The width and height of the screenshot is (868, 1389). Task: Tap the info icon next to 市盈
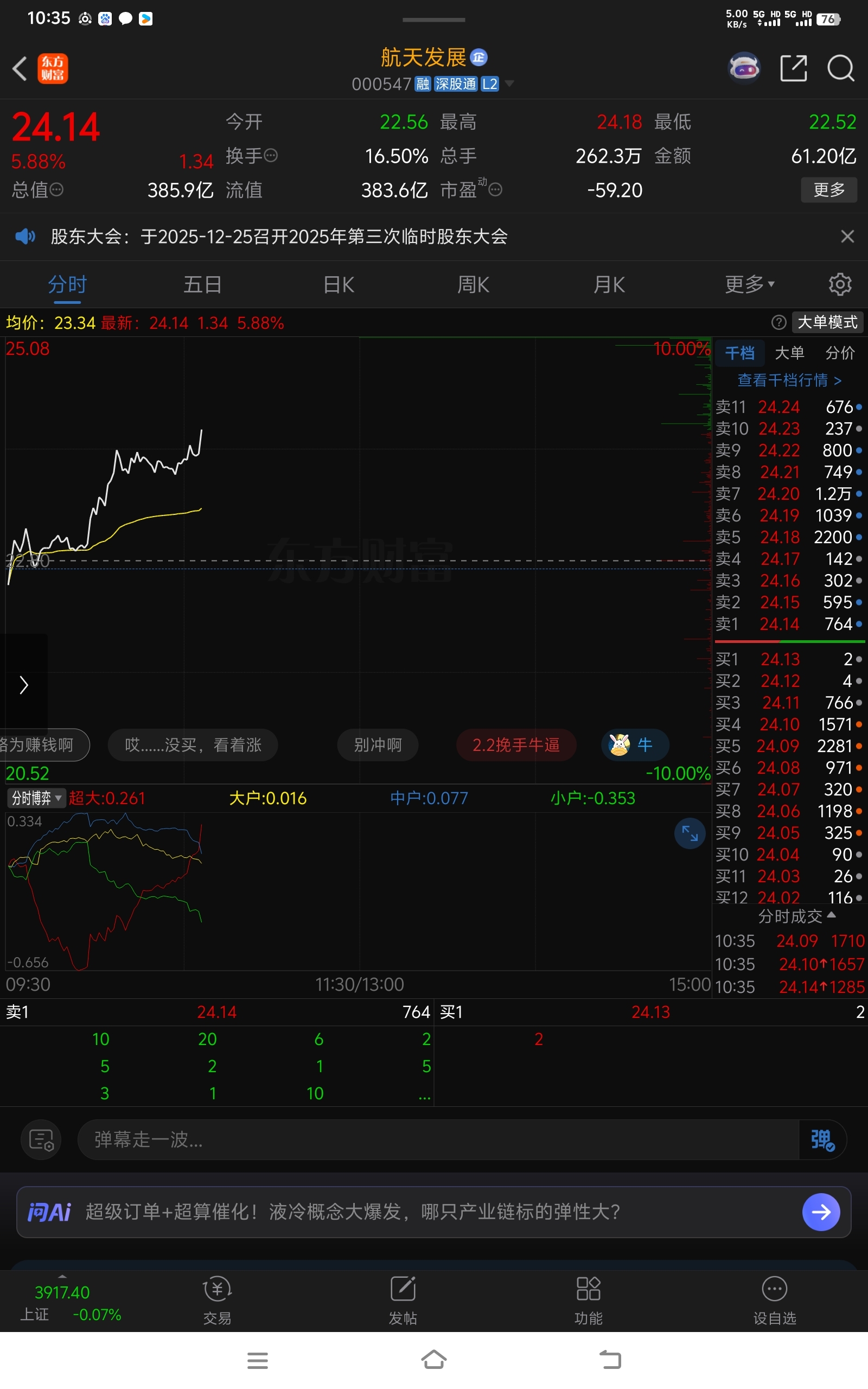point(495,189)
